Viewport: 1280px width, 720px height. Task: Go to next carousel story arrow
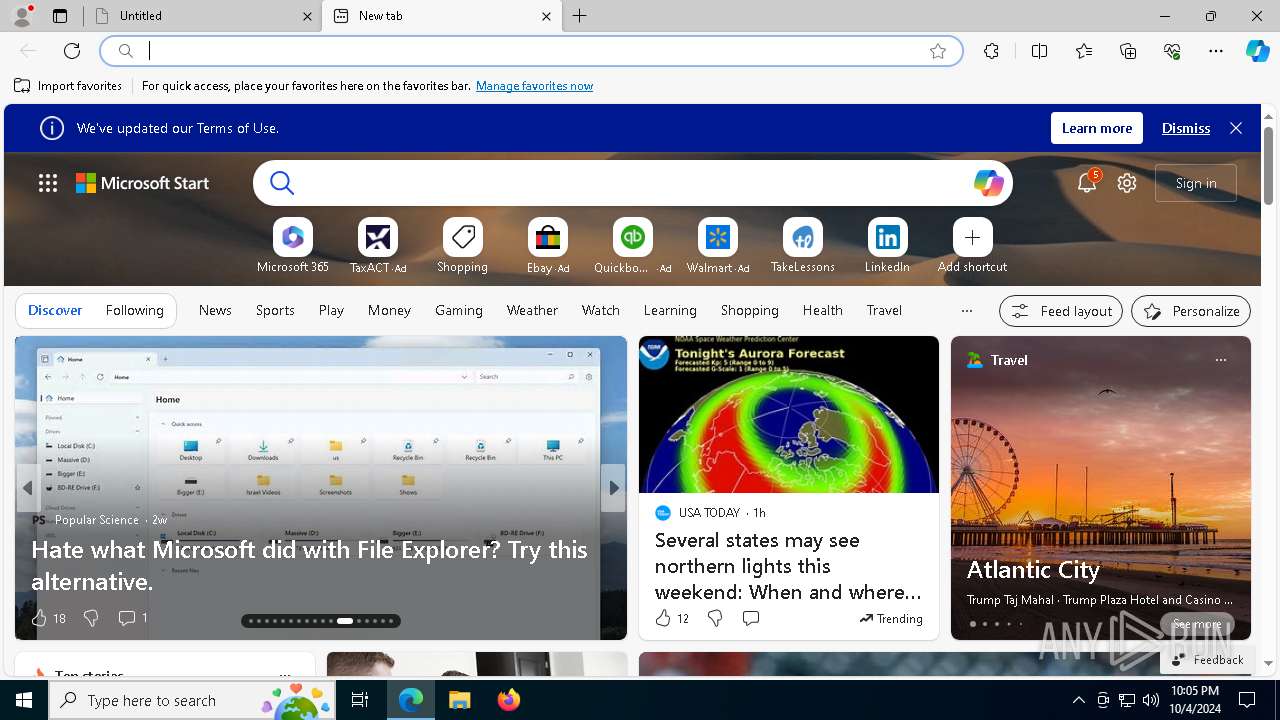pyautogui.click(x=614, y=488)
